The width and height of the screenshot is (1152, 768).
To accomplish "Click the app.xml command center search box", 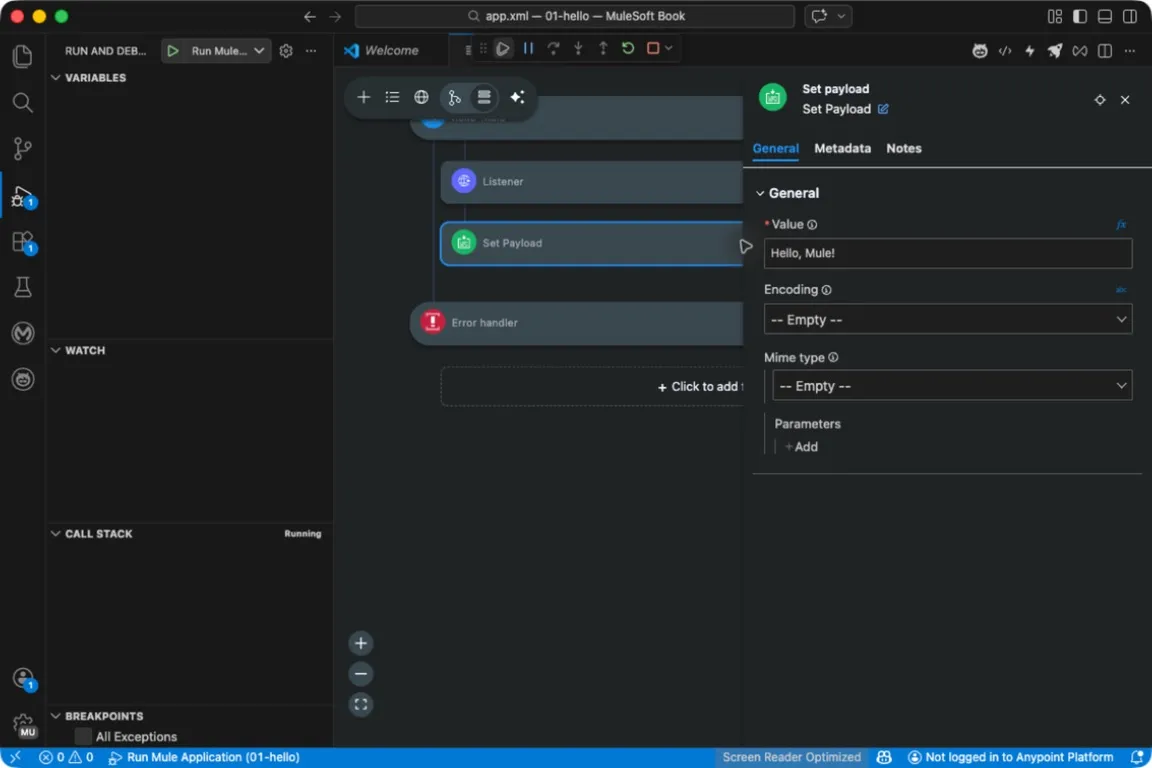I will (x=575, y=16).
